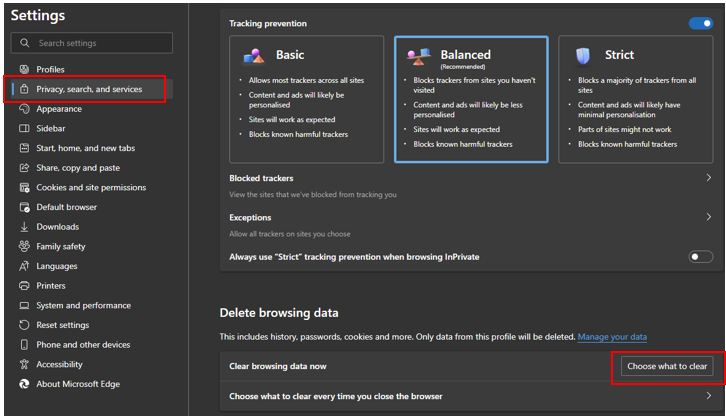Click the Start, home, and new tabs icon
The width and height of the screenshot is (726, 416).
24,148
